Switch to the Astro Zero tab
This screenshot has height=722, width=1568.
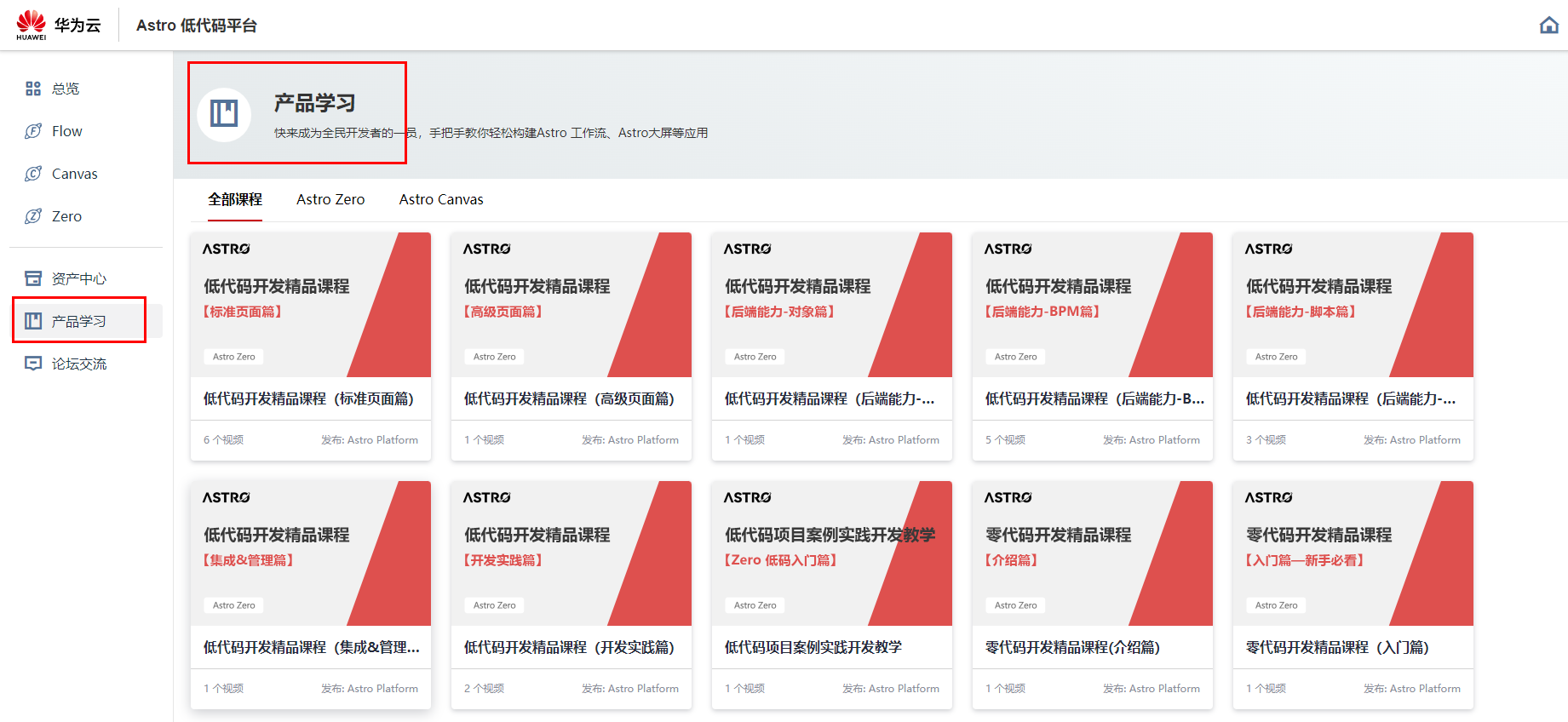(x=330, y=199)
